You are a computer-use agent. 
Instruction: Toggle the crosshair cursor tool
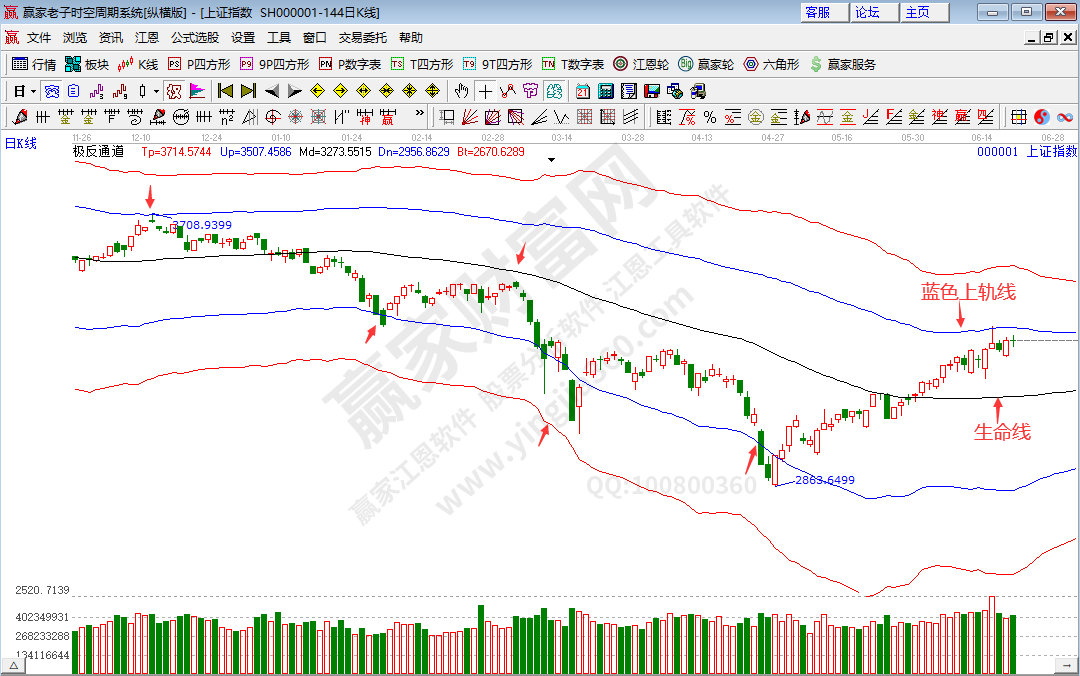486,91
